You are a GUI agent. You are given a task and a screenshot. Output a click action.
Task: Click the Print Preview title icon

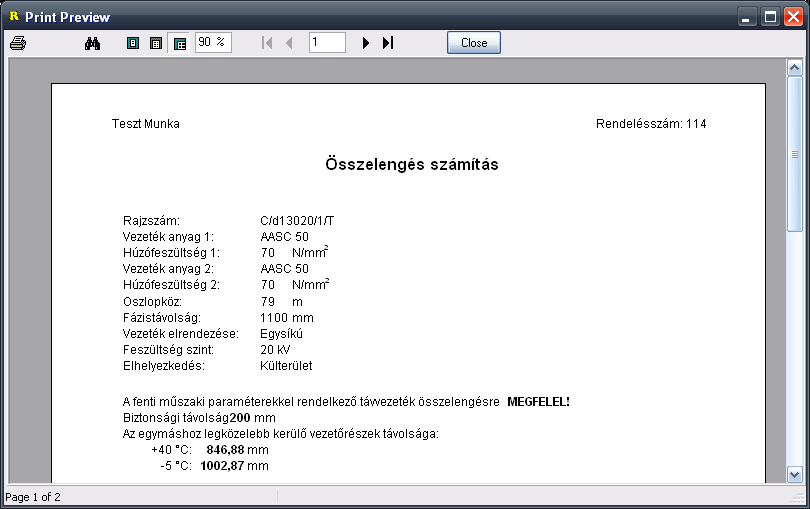14,17
